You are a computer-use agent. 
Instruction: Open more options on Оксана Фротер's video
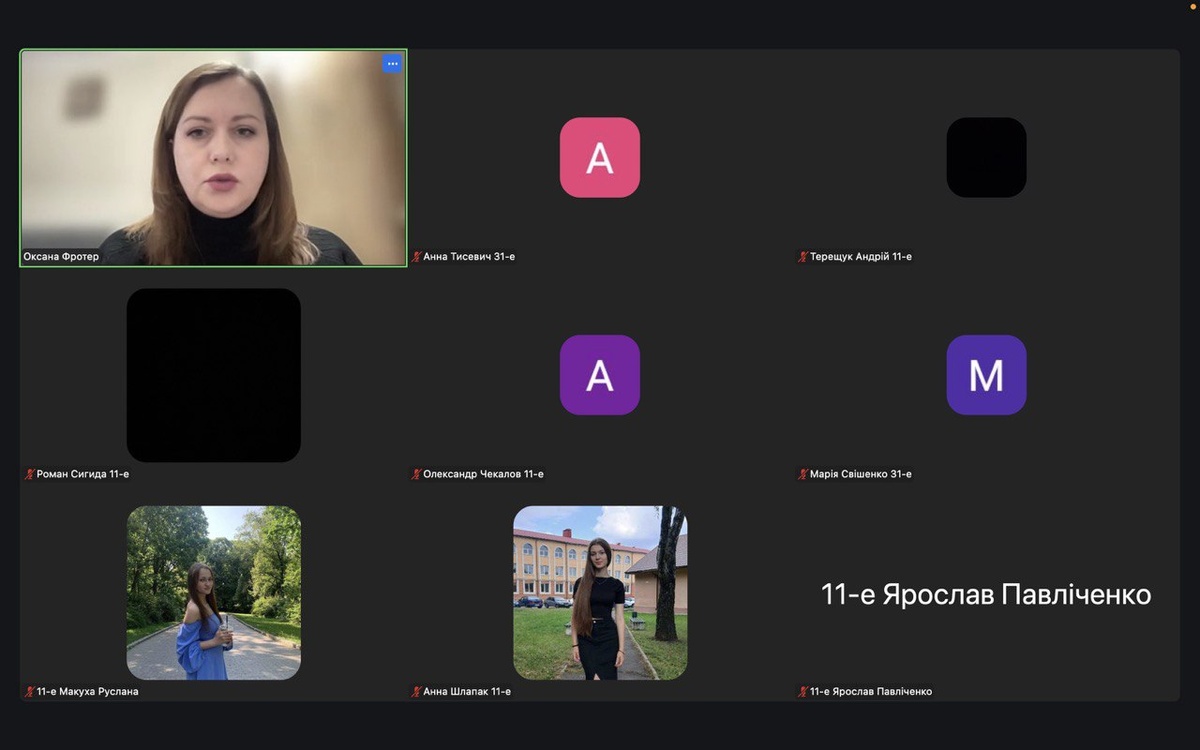point(392,64)
